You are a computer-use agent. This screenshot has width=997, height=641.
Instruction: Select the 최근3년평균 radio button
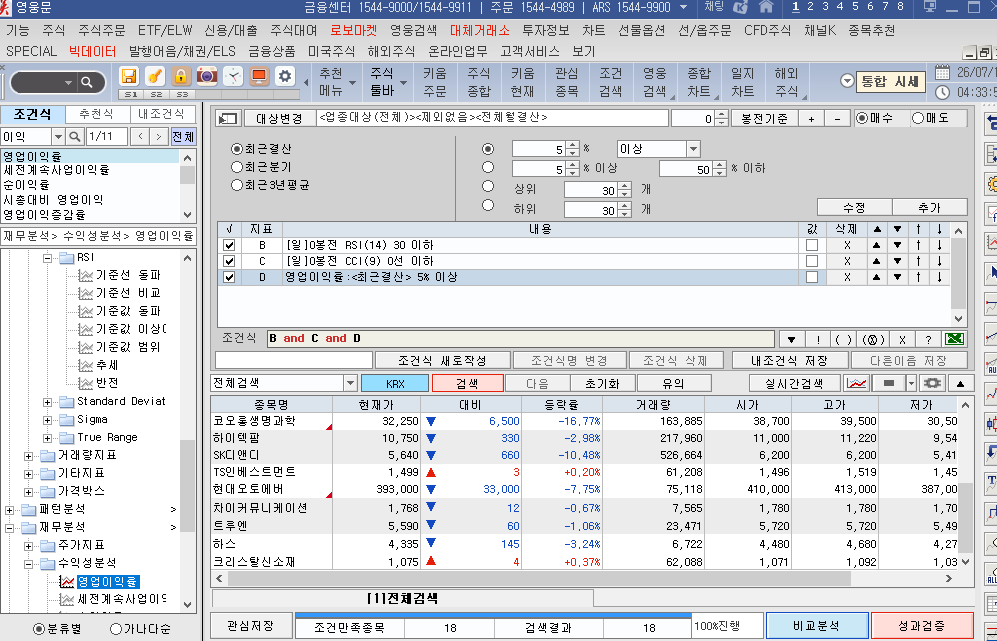pos(237,186)
